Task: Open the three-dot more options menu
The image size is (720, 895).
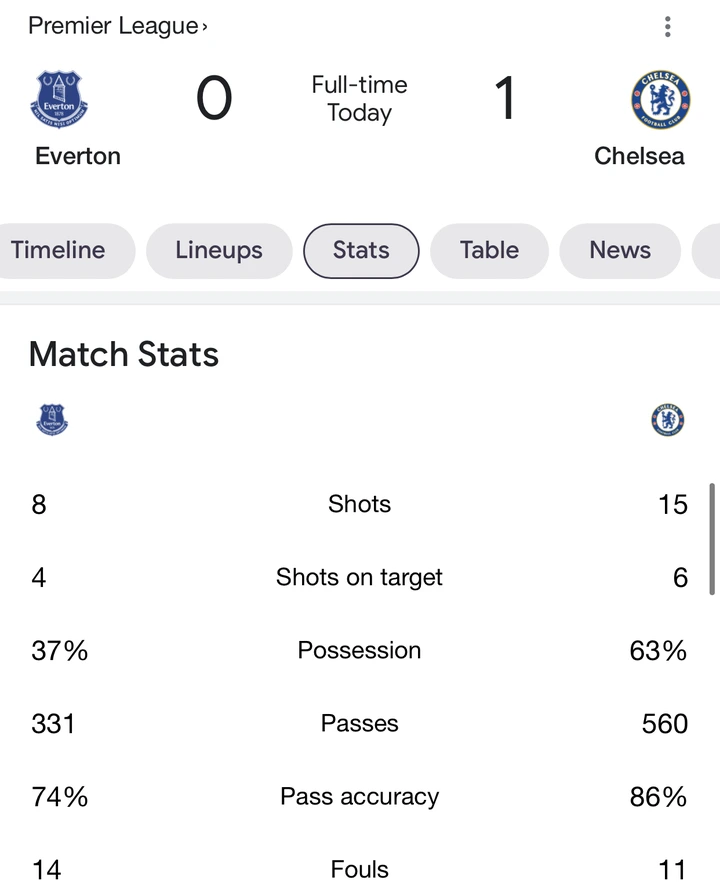Action: click(667, 27)
